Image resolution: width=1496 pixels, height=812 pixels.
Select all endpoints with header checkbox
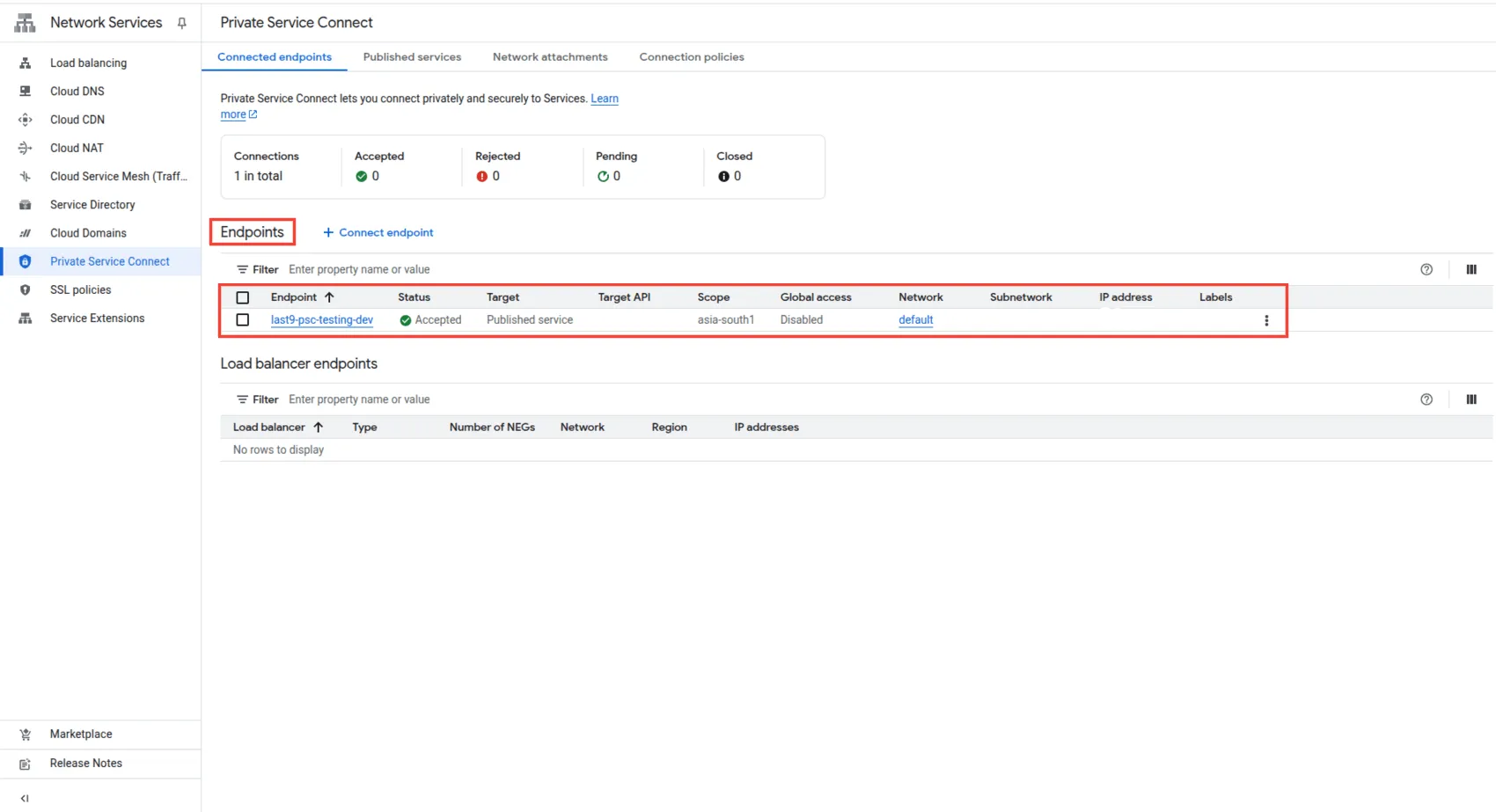point(243,298)
